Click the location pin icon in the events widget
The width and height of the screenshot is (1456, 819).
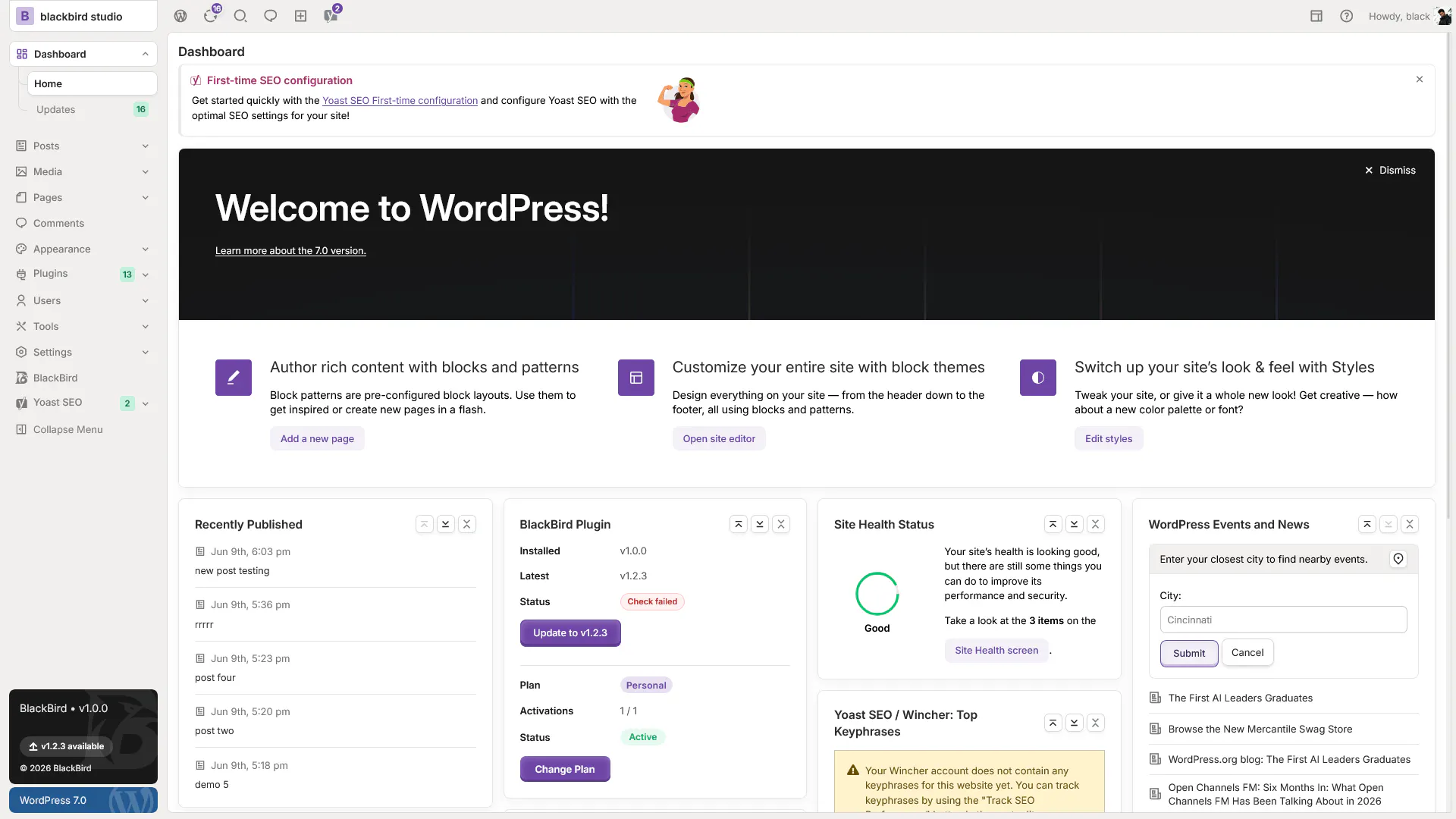(x=1398, y=559)
